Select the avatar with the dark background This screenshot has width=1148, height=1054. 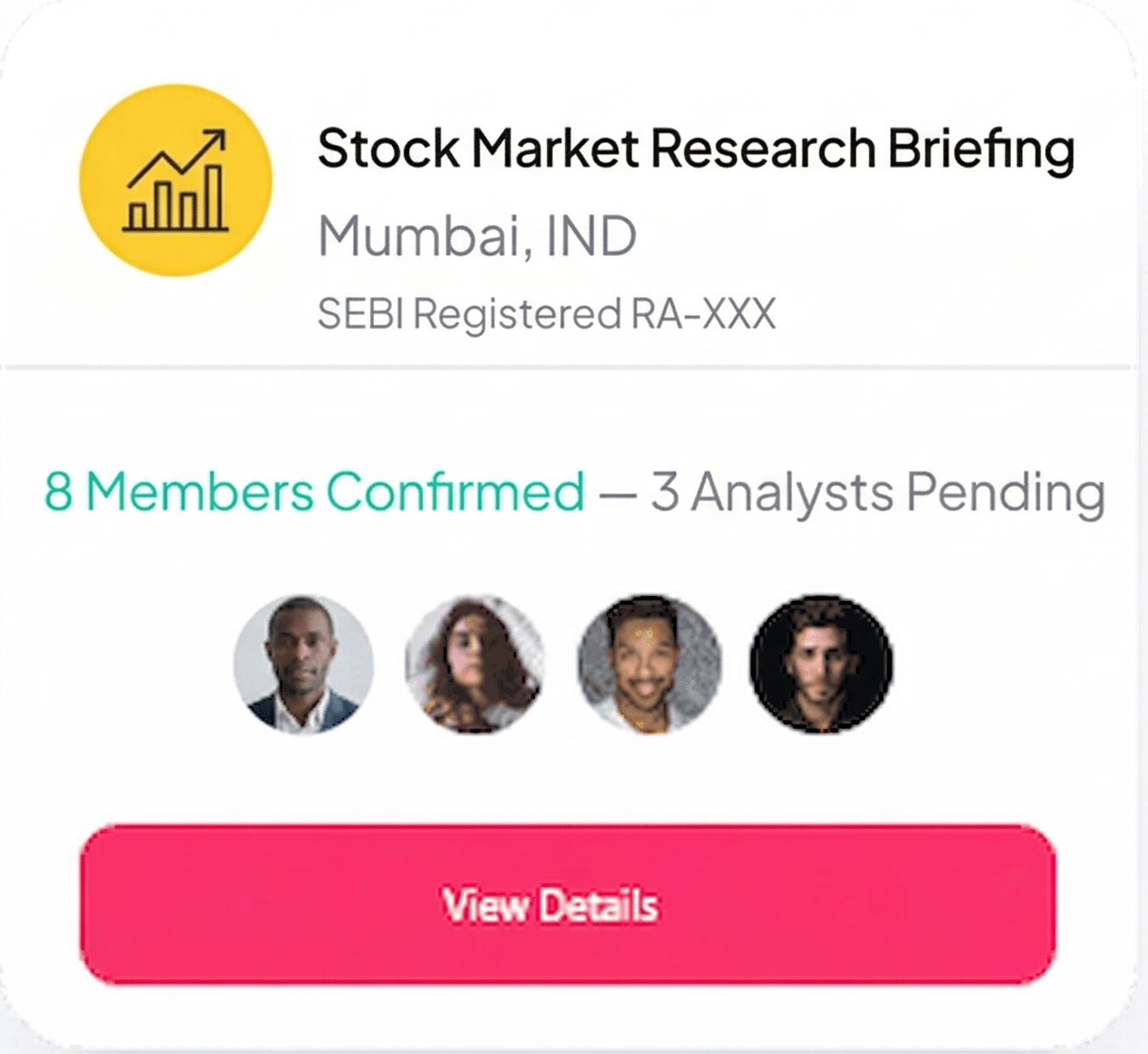point(821,663)
